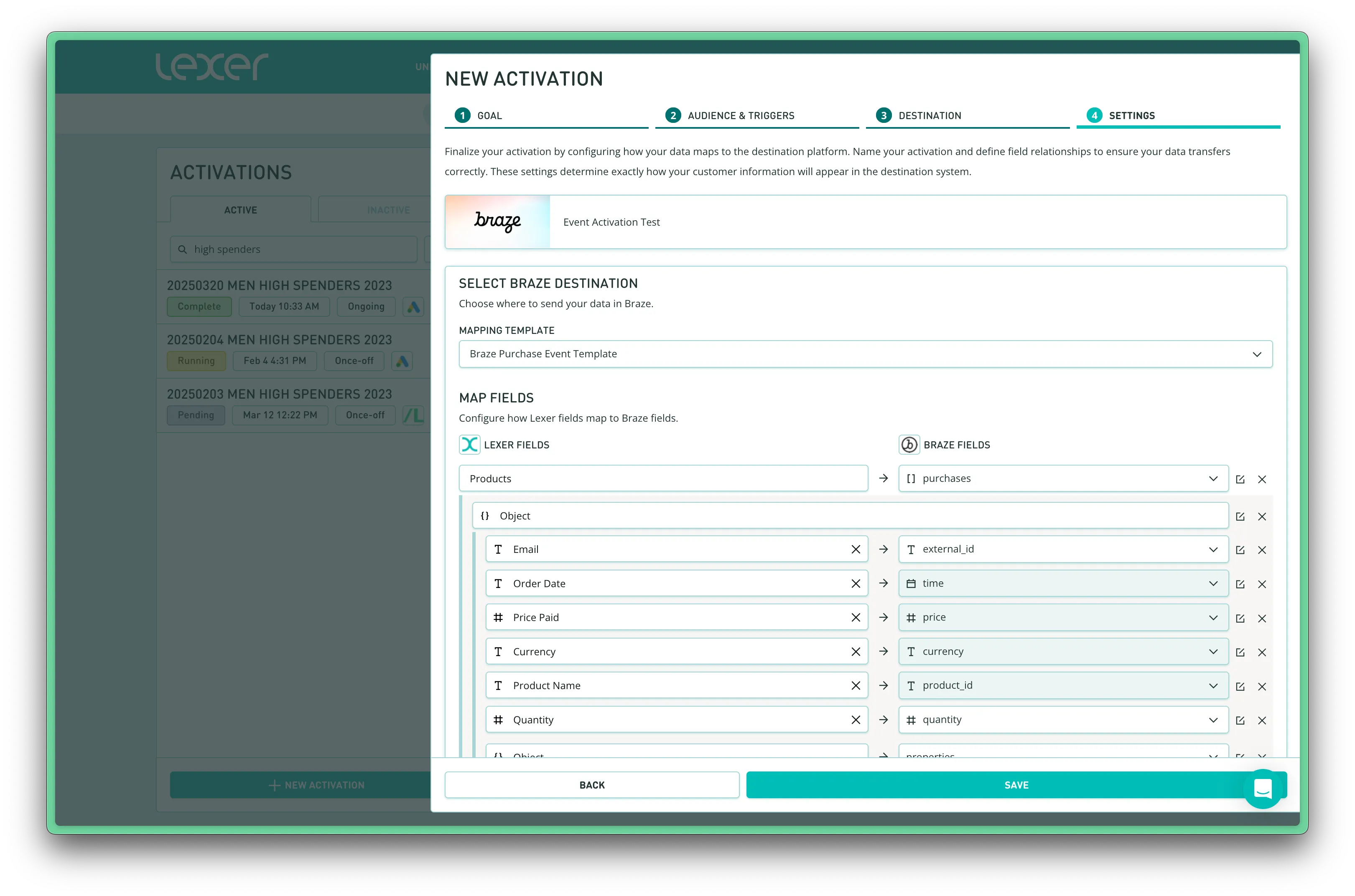
Task: Clear the Email Lexer field
Action: pos(856,549)
